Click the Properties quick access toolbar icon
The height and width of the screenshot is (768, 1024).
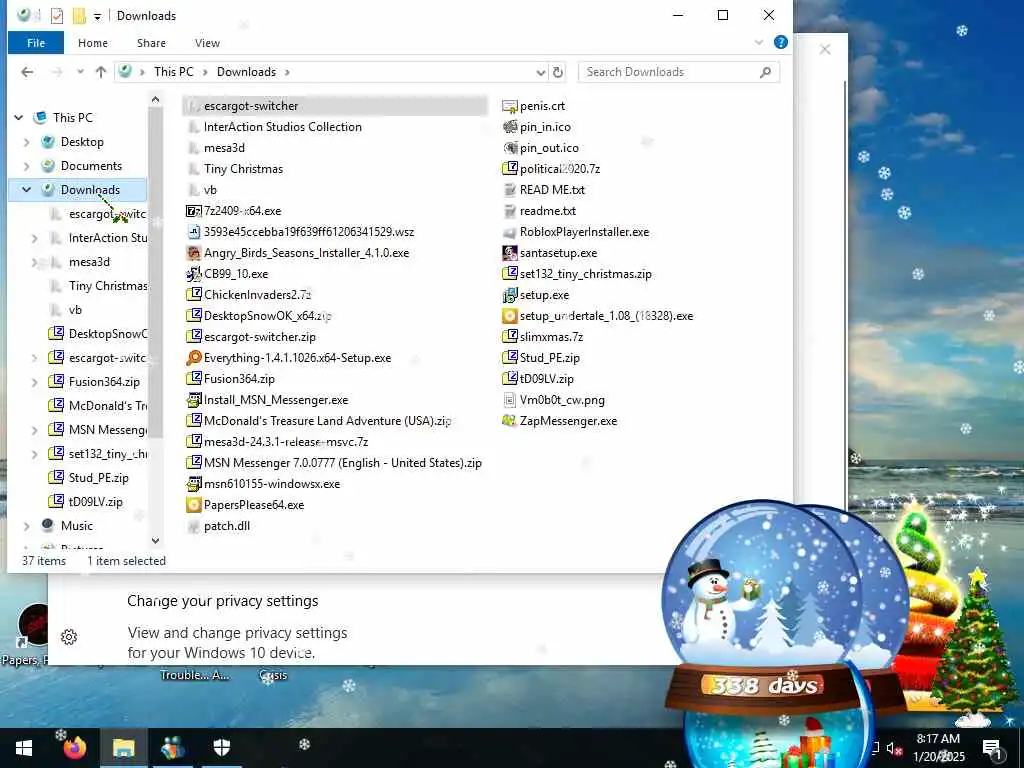(57, 16)
